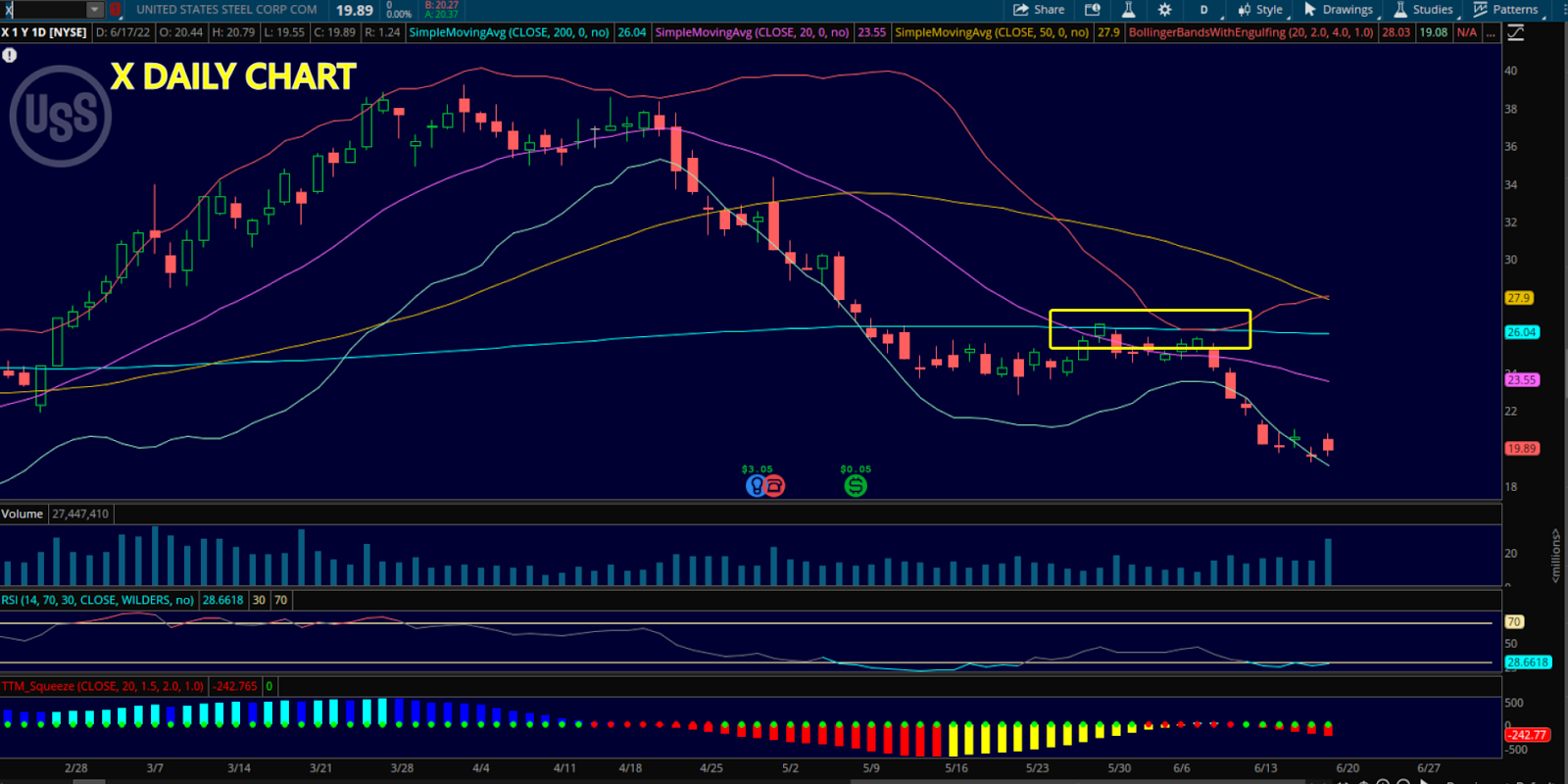Click the green dollar dividend icon

856,485
